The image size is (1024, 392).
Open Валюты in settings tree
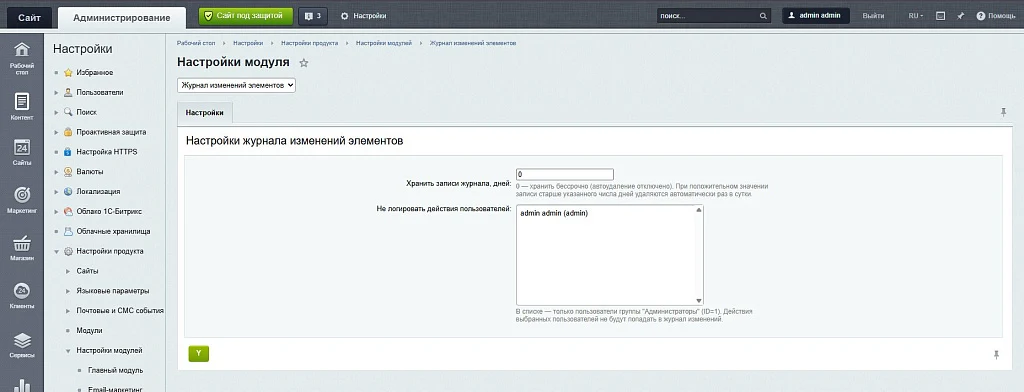(89, 172)
